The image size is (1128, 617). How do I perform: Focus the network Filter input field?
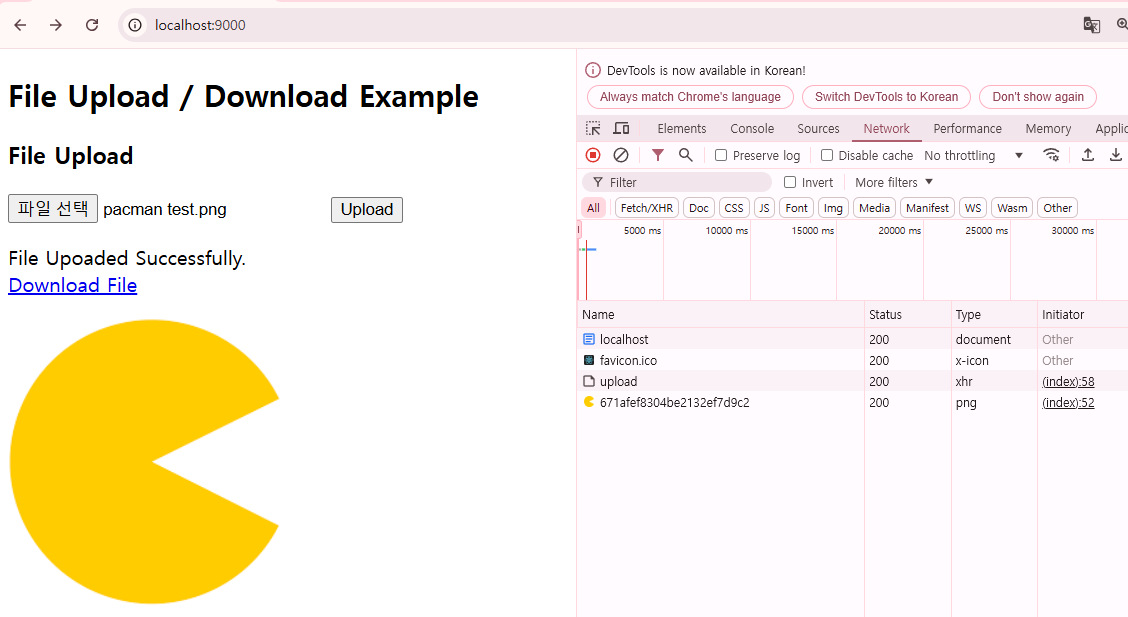pyautogui.click(x=676, y=183)
